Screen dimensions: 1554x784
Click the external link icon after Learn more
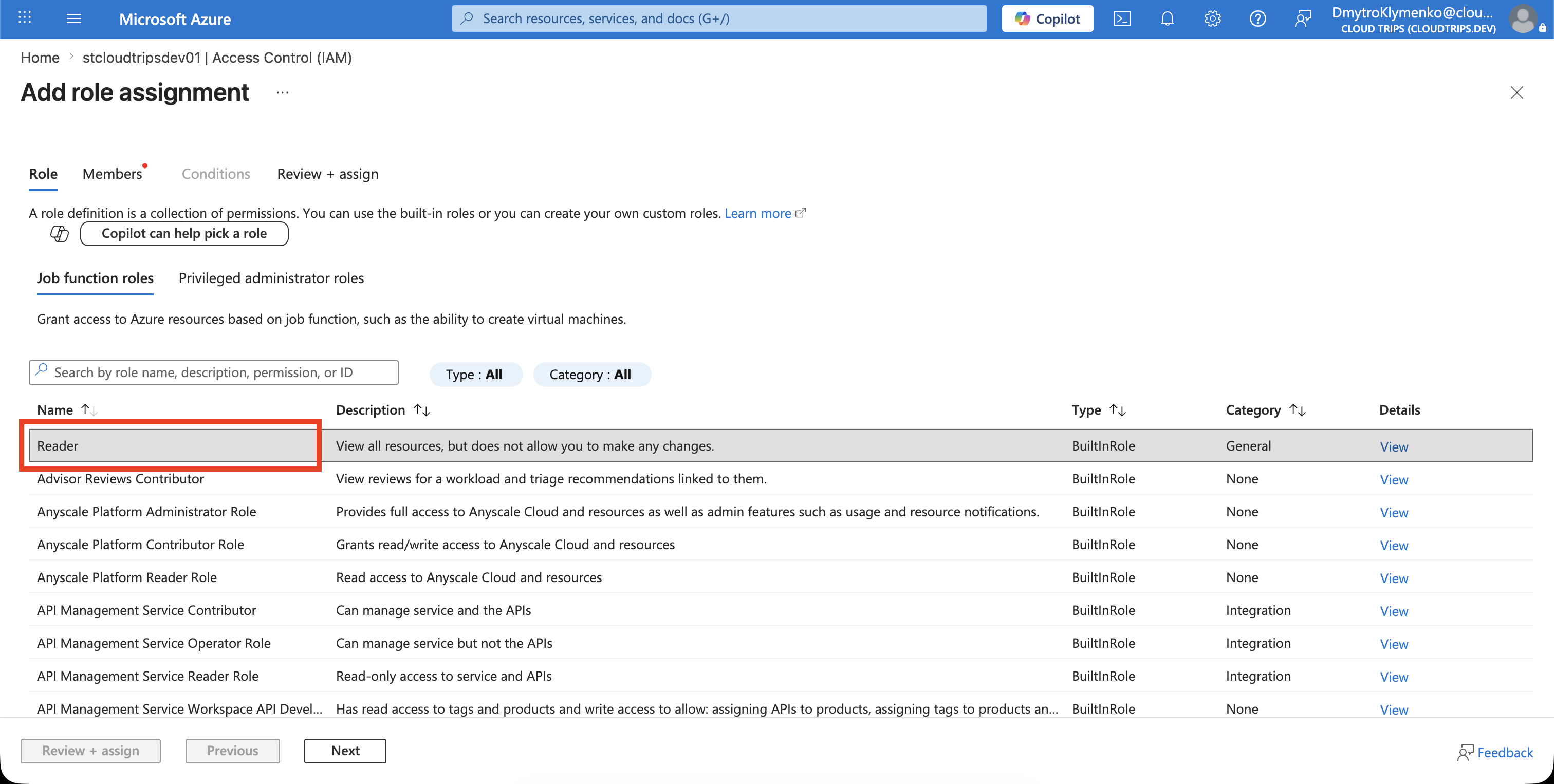tap(801, 213)
